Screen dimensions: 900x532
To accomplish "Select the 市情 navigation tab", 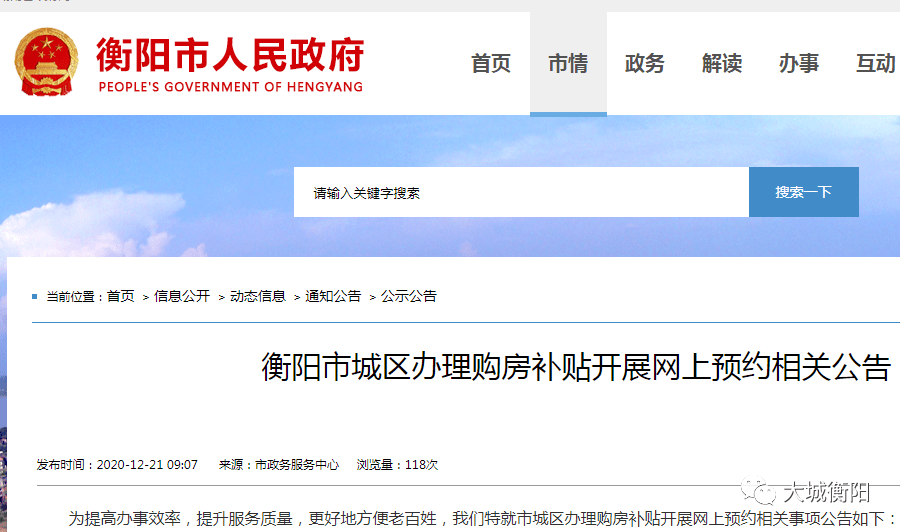I will (568, 63).
